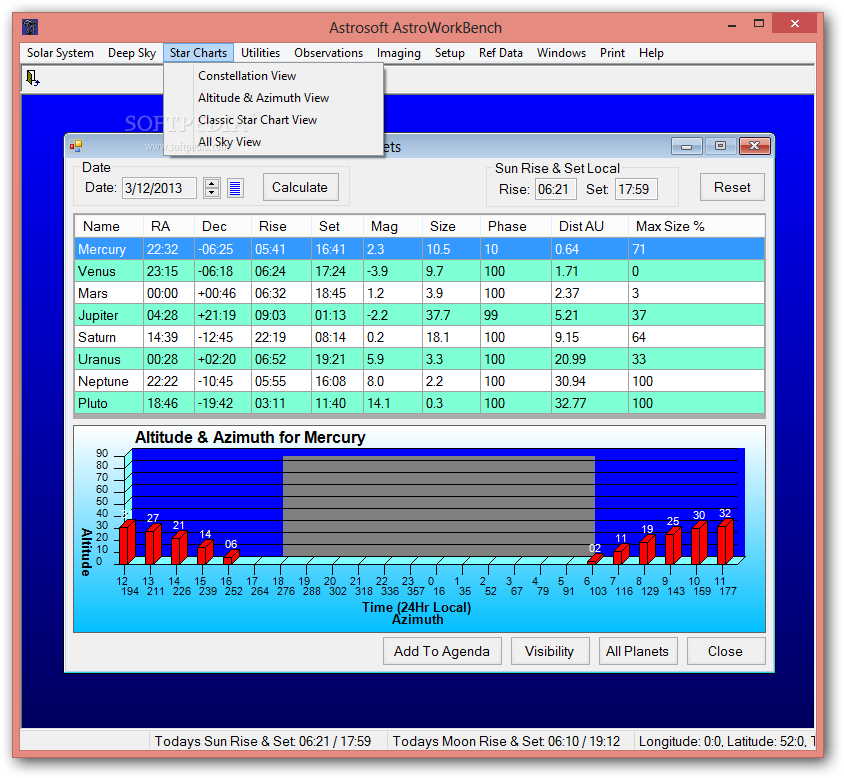
Task: Select the Jupiter row
Action: 419,316
